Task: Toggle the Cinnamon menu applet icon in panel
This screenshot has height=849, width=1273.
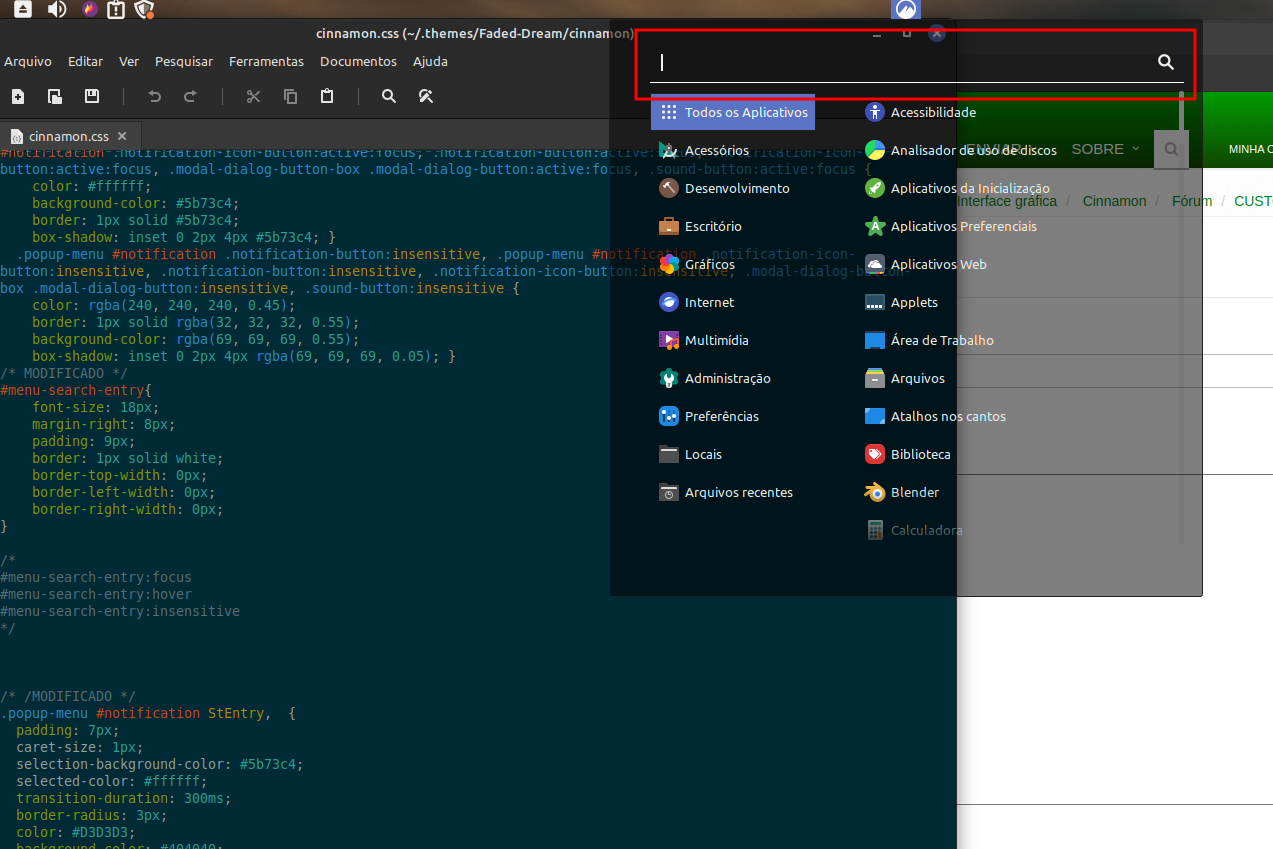Action: [x=906, y=10]
